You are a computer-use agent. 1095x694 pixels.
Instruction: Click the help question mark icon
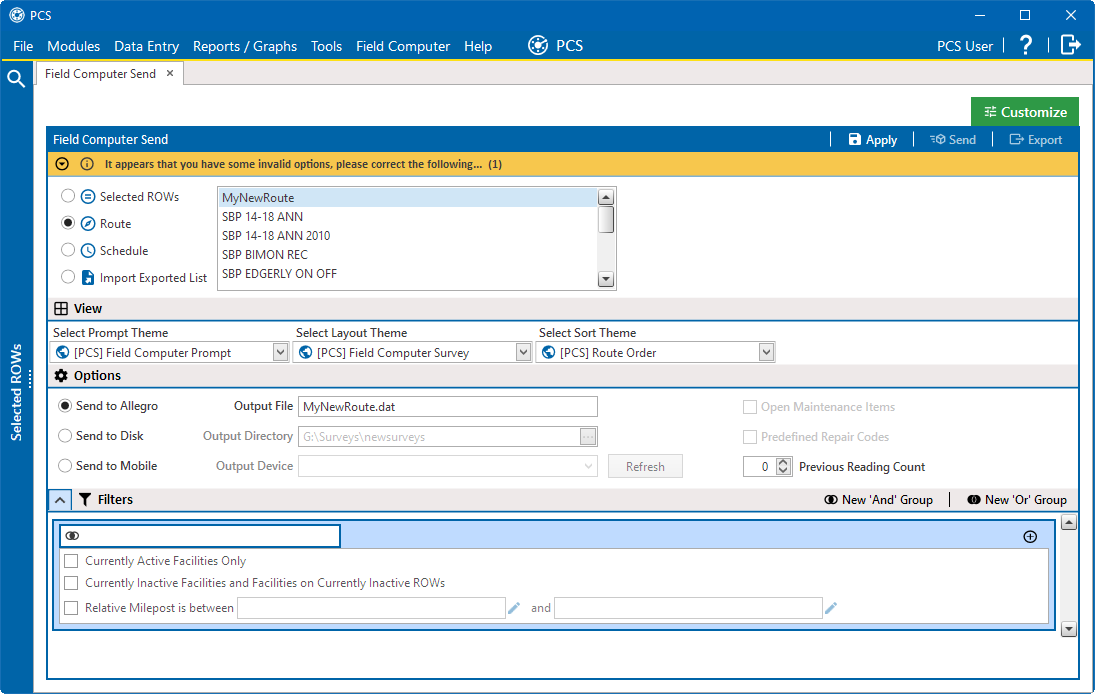pos(1026,45)
